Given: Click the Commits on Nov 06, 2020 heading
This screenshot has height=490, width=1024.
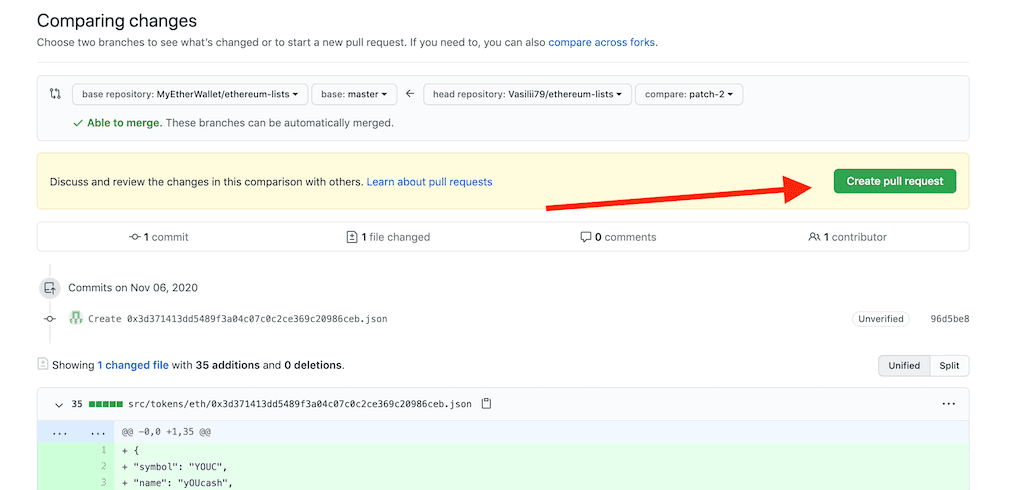Looking at the screenshot, I should click(133, 287).
